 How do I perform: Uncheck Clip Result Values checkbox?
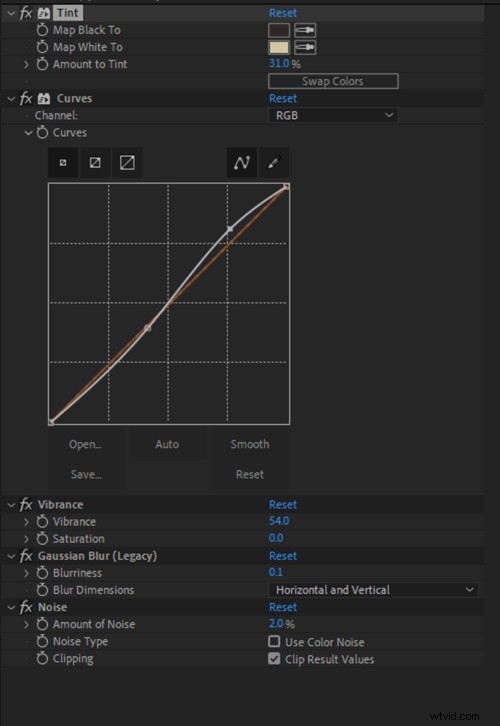pyautogui.click(x=274, y=658)
